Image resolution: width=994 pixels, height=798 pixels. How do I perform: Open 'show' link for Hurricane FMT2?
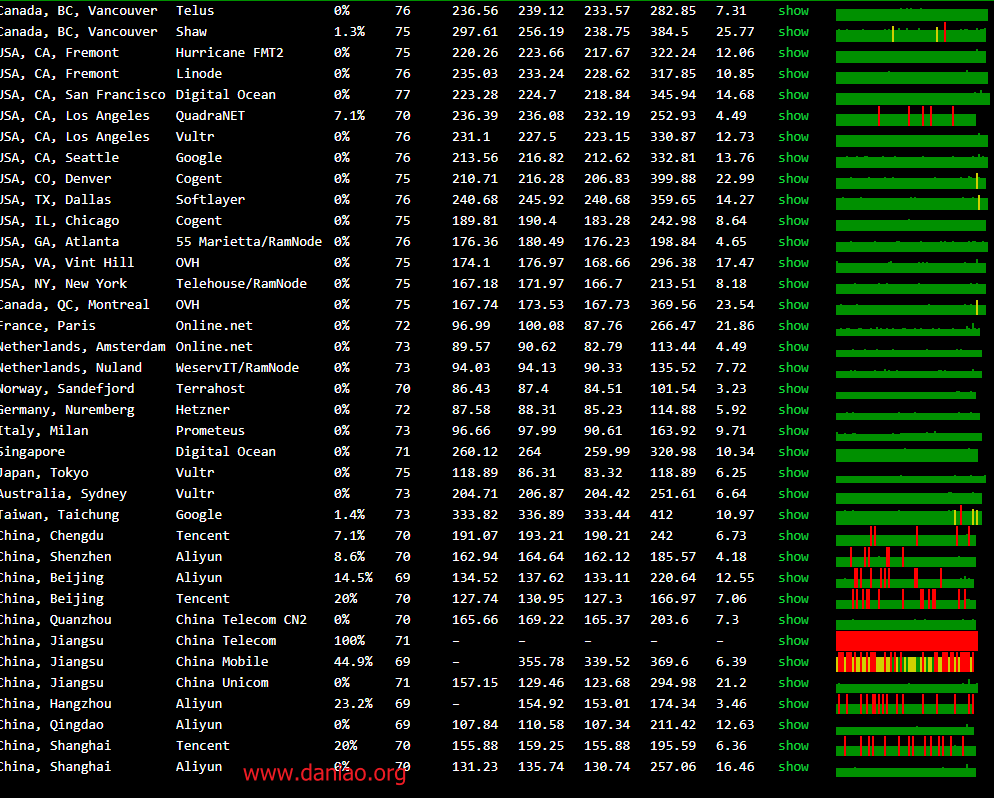coord(793,53)
